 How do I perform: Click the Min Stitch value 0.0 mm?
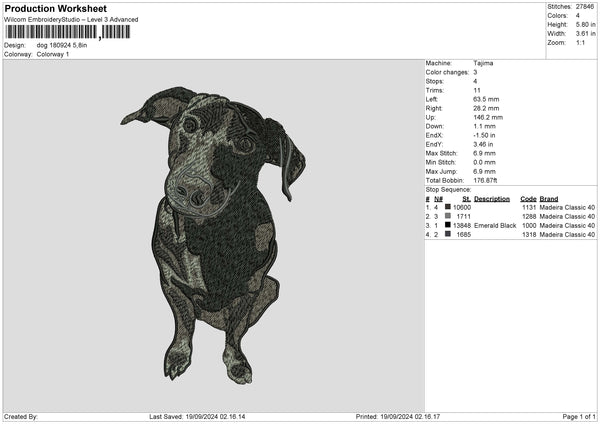484,162
